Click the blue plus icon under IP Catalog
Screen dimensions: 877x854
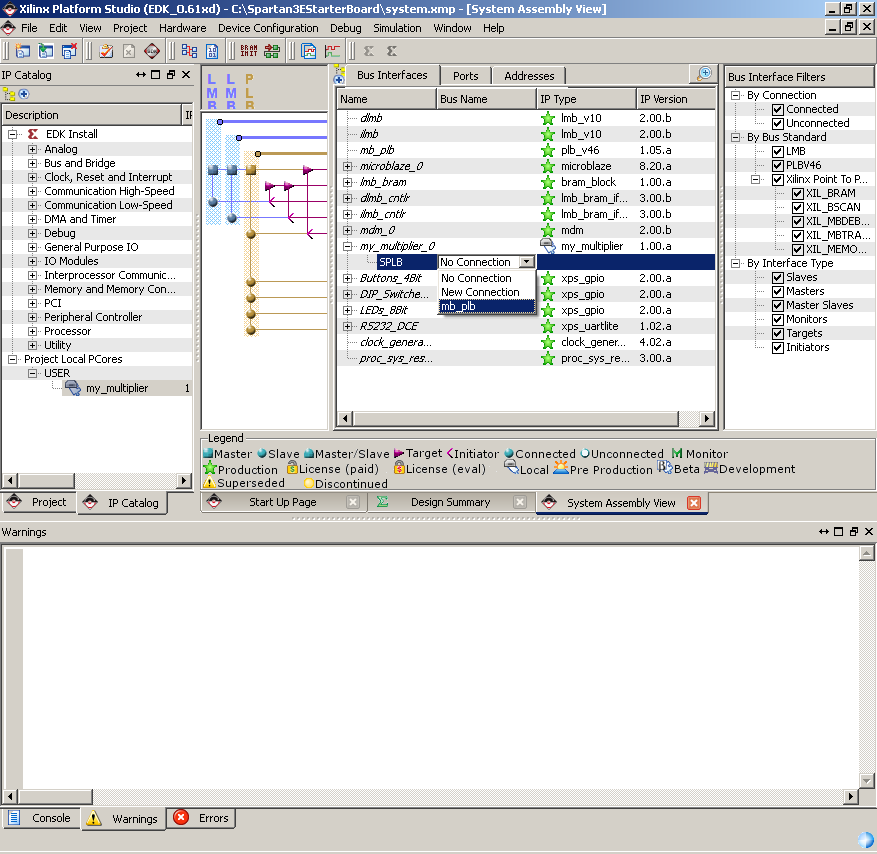click(x=23, y=94)
